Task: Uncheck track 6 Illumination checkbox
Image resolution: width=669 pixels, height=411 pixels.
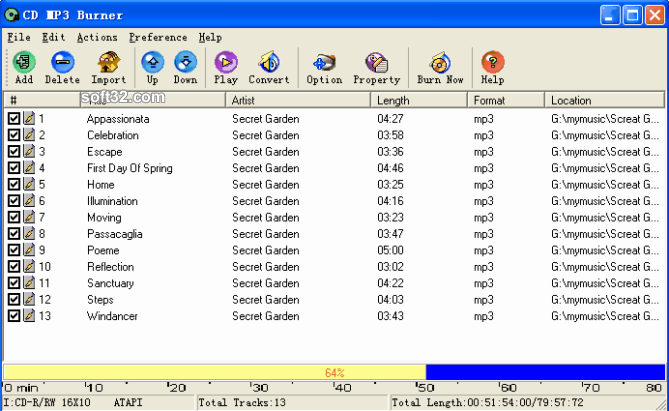Action: (x=14, y=201)
